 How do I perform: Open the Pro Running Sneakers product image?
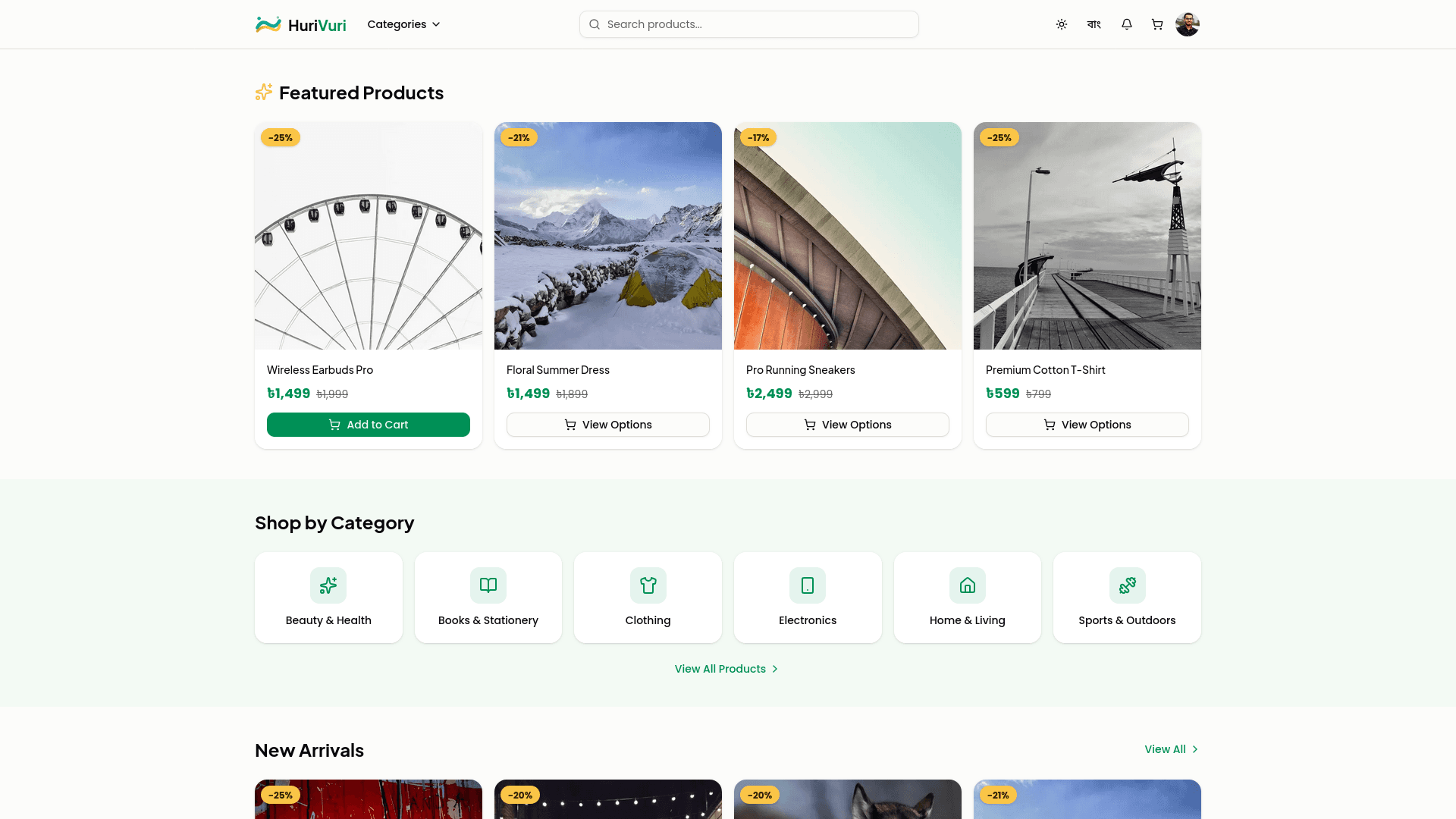pos(848,236)
